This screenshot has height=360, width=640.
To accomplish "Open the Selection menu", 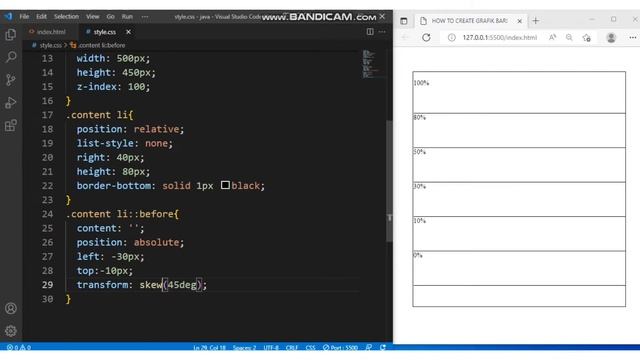I will pyautogui.click(x=66, y=17).
